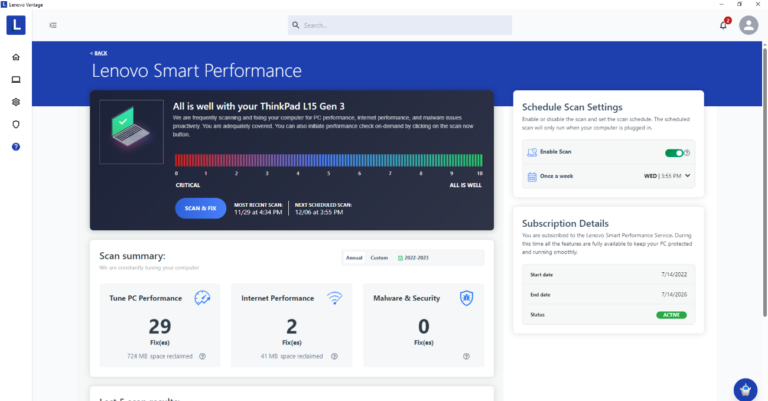Click the Tune PC Performance speedometer icon
768x401 pixels.
[202, 298]
